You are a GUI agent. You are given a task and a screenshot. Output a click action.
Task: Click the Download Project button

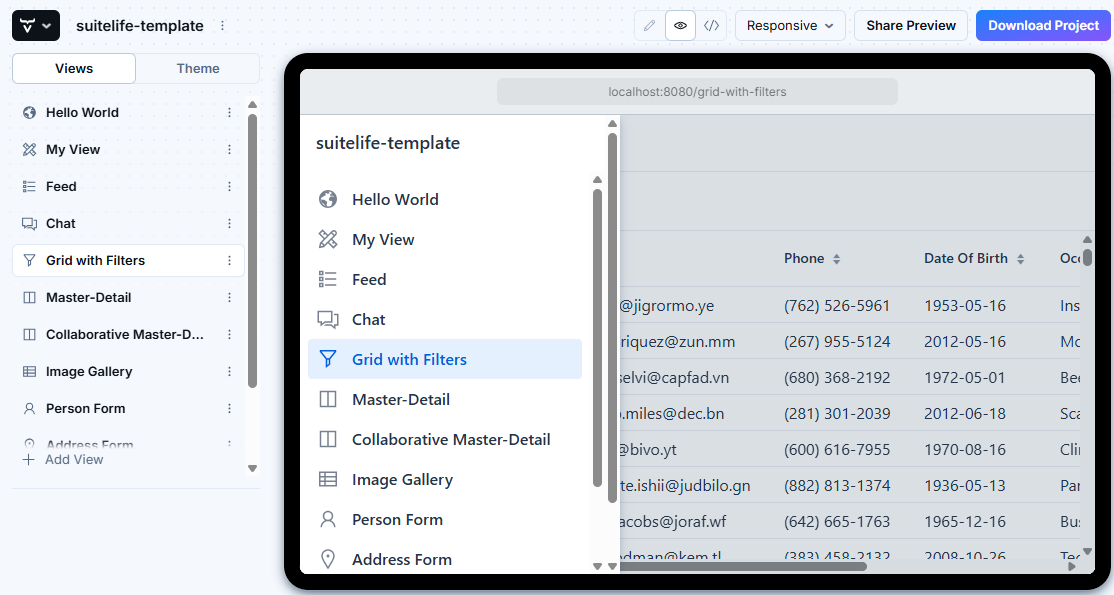(x=1043, y=26)
